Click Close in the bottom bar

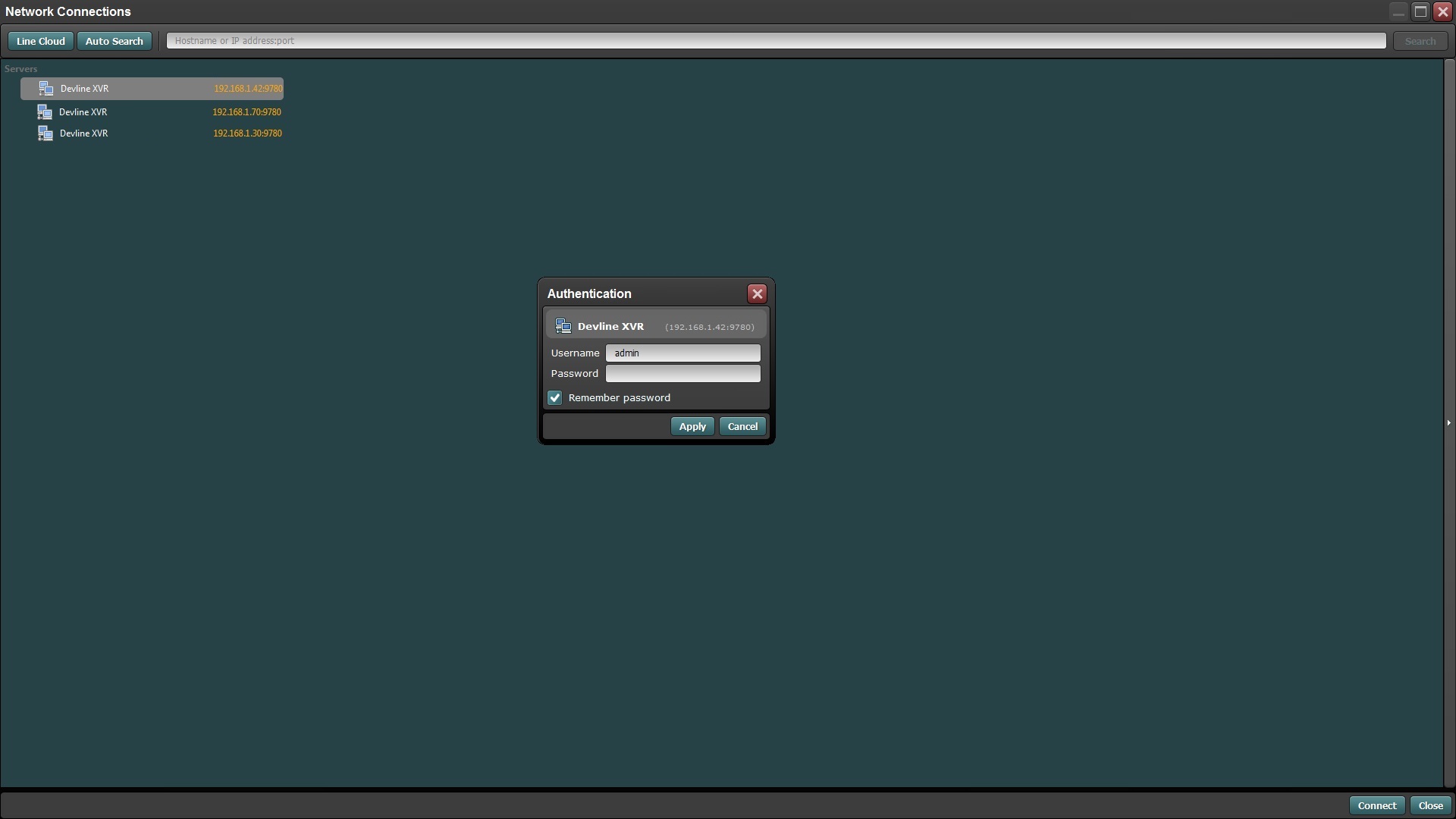(x=1431, y=806)
